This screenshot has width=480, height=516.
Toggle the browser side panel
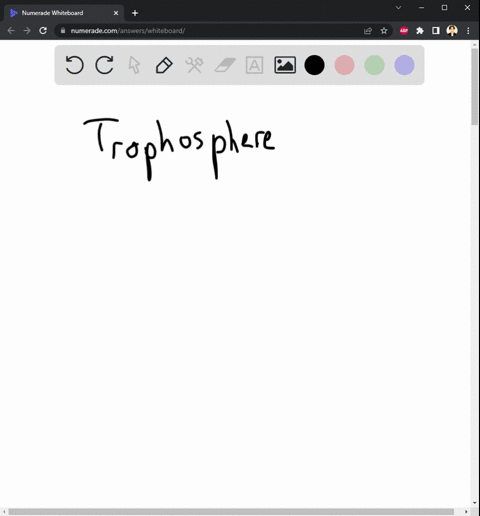[436, 31]
